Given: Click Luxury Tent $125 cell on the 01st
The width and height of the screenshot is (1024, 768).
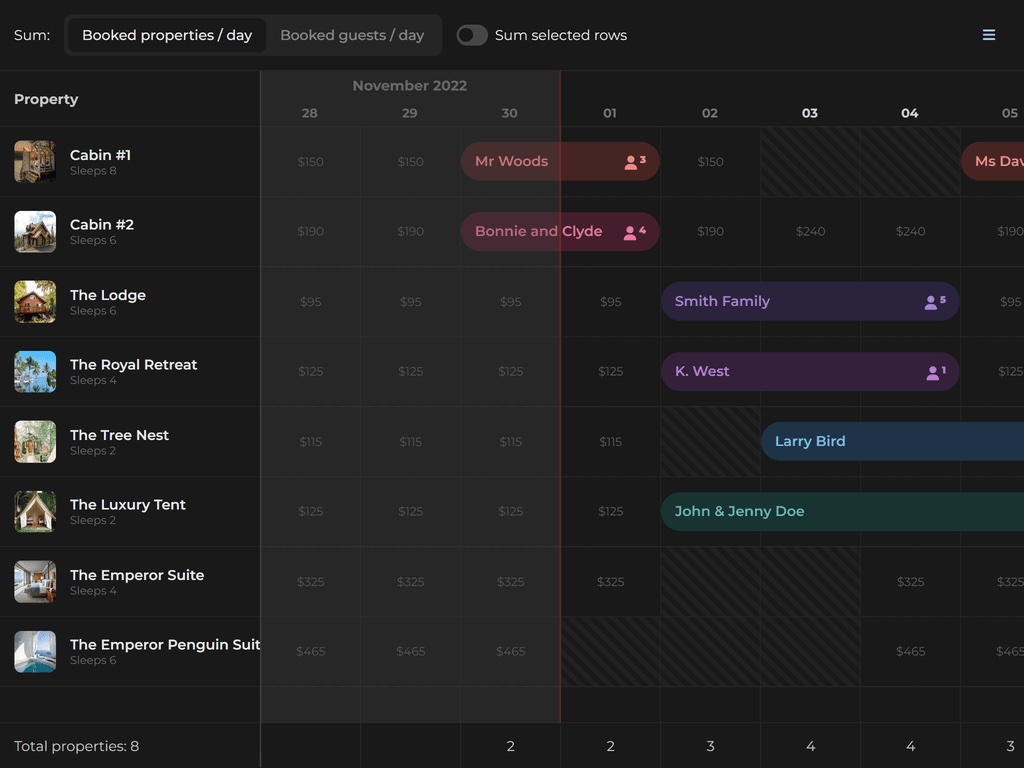Looking at the screenshot, I should (610, 511).
